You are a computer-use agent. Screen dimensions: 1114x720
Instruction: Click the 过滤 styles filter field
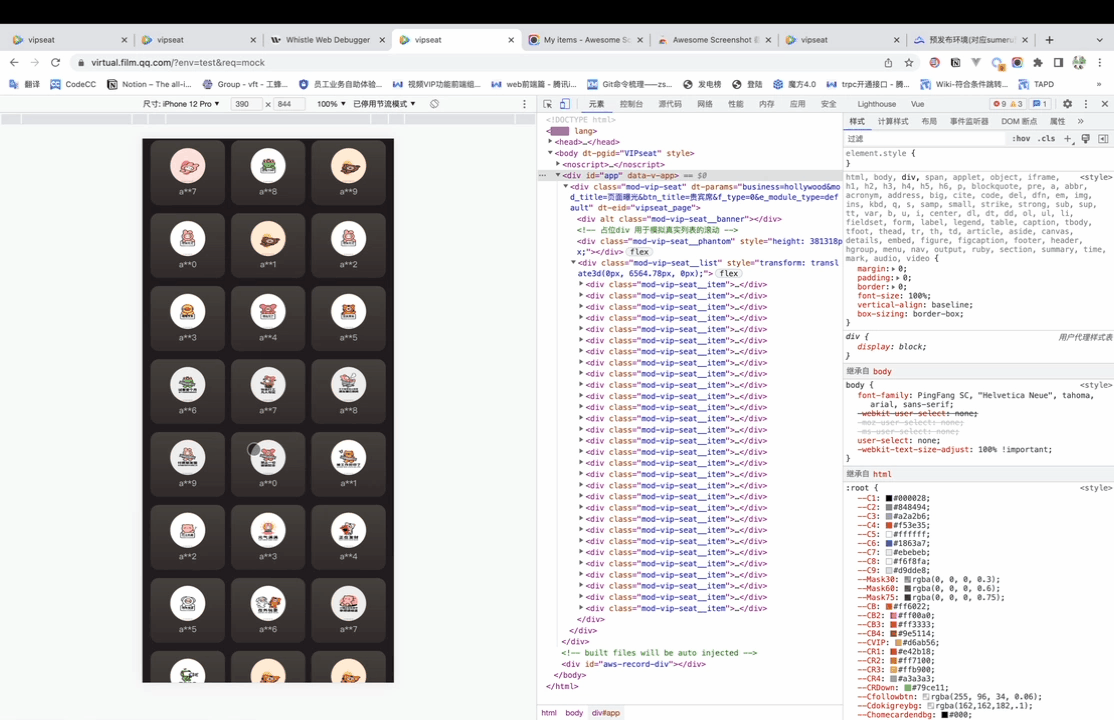point(880,139)
